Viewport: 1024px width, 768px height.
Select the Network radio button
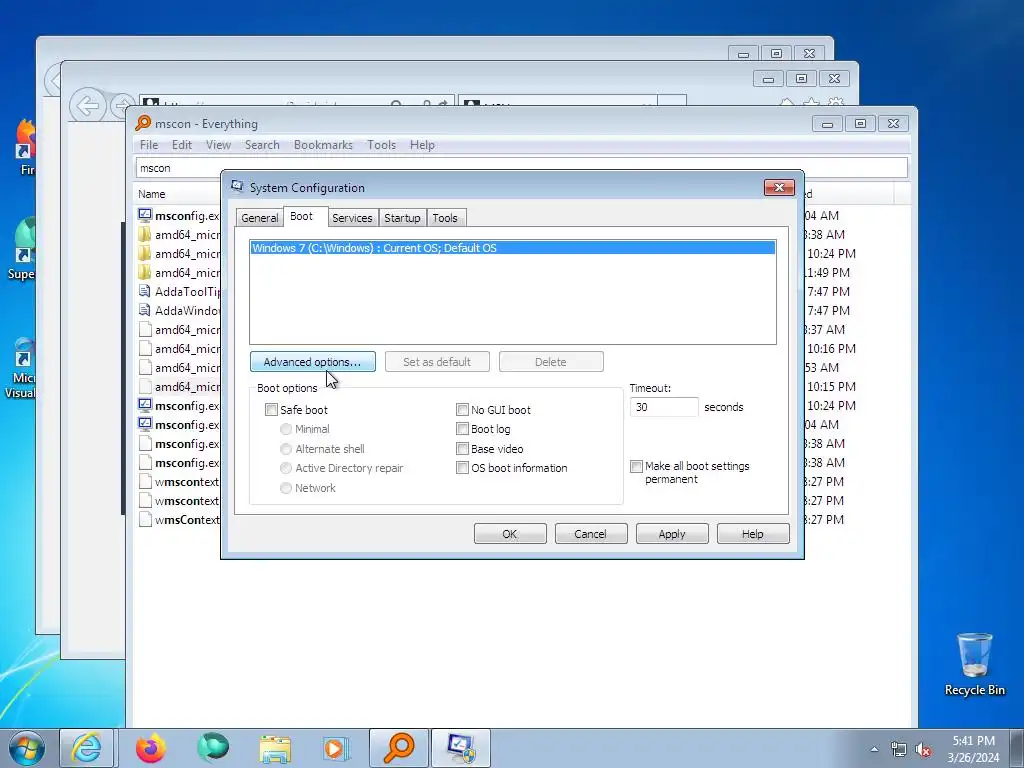(286, 488)
